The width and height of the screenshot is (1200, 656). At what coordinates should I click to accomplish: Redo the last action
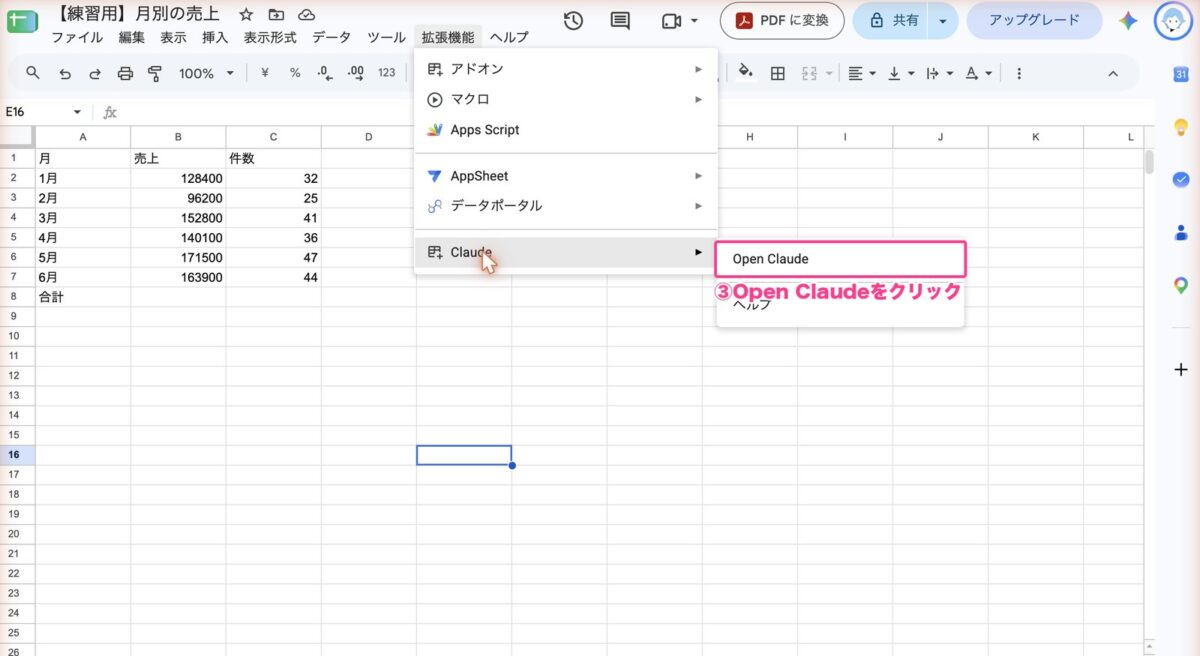[x=95, y=73]
